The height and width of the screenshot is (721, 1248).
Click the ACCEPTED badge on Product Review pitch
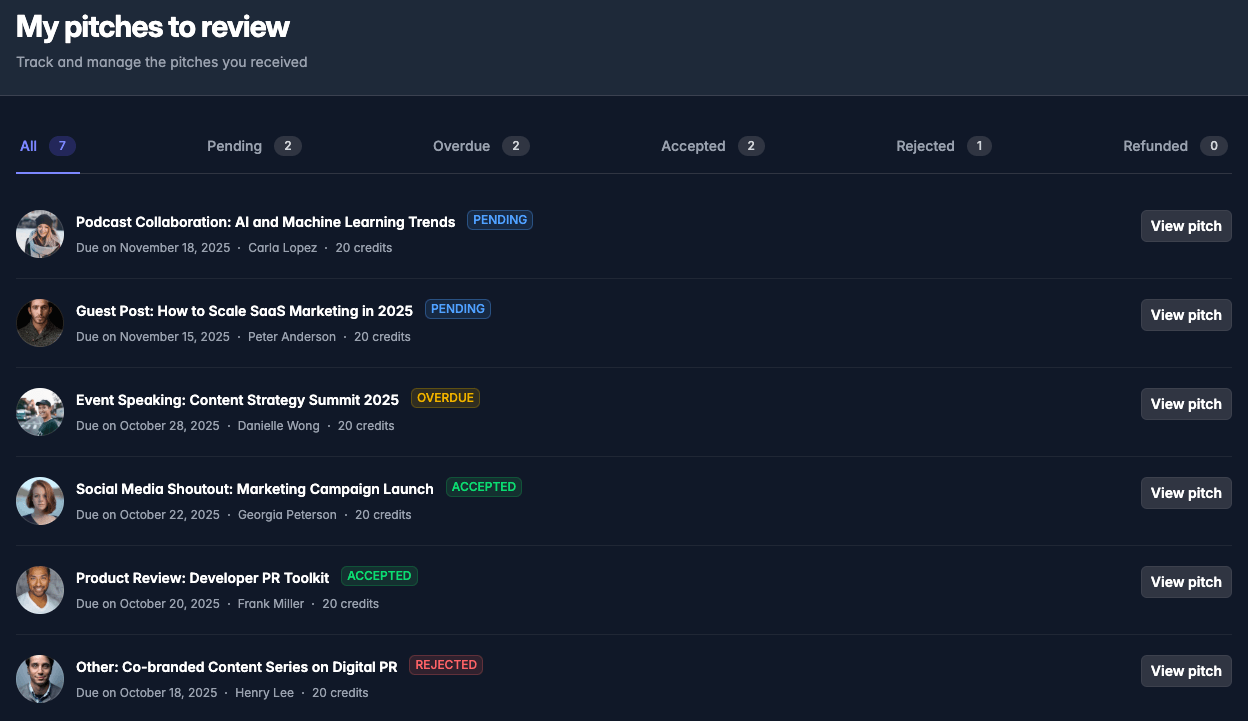[379, 576]
